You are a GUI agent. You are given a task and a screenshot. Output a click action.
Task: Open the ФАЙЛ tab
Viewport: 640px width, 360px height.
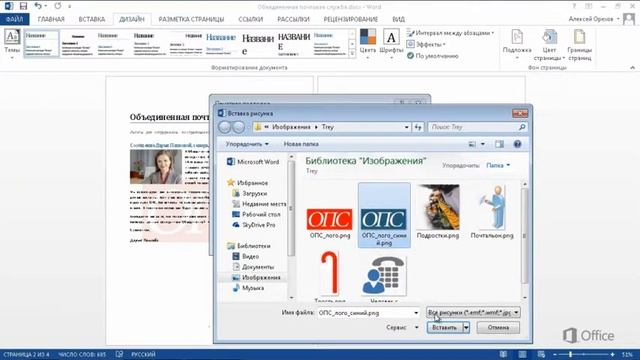click(x=15, y=19)
